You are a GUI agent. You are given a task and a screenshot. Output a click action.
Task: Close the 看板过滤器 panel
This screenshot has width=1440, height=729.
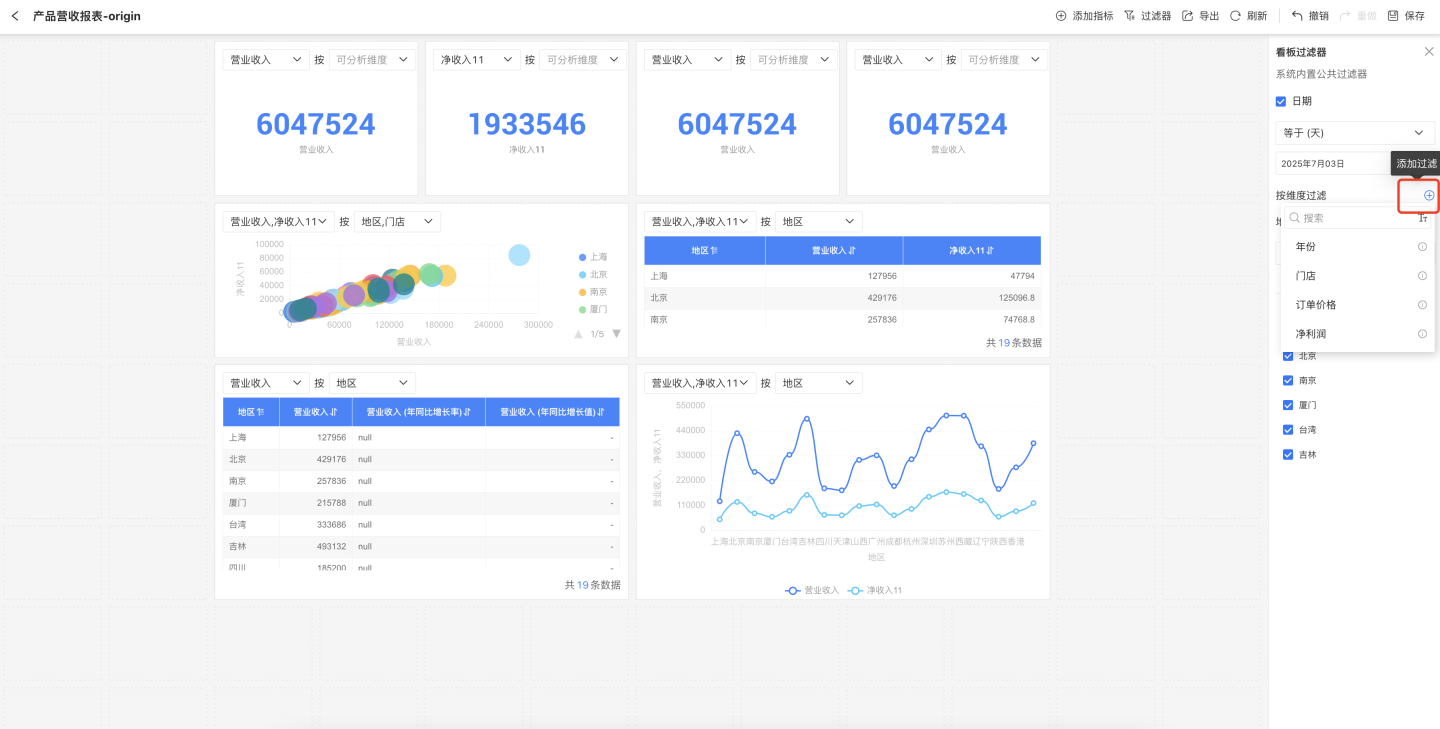(x=1429, y=52)
